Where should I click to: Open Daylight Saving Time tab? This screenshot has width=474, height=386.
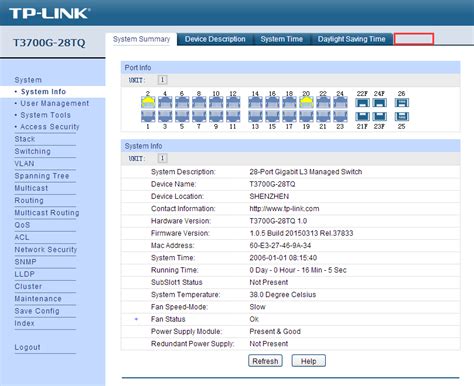351,39
